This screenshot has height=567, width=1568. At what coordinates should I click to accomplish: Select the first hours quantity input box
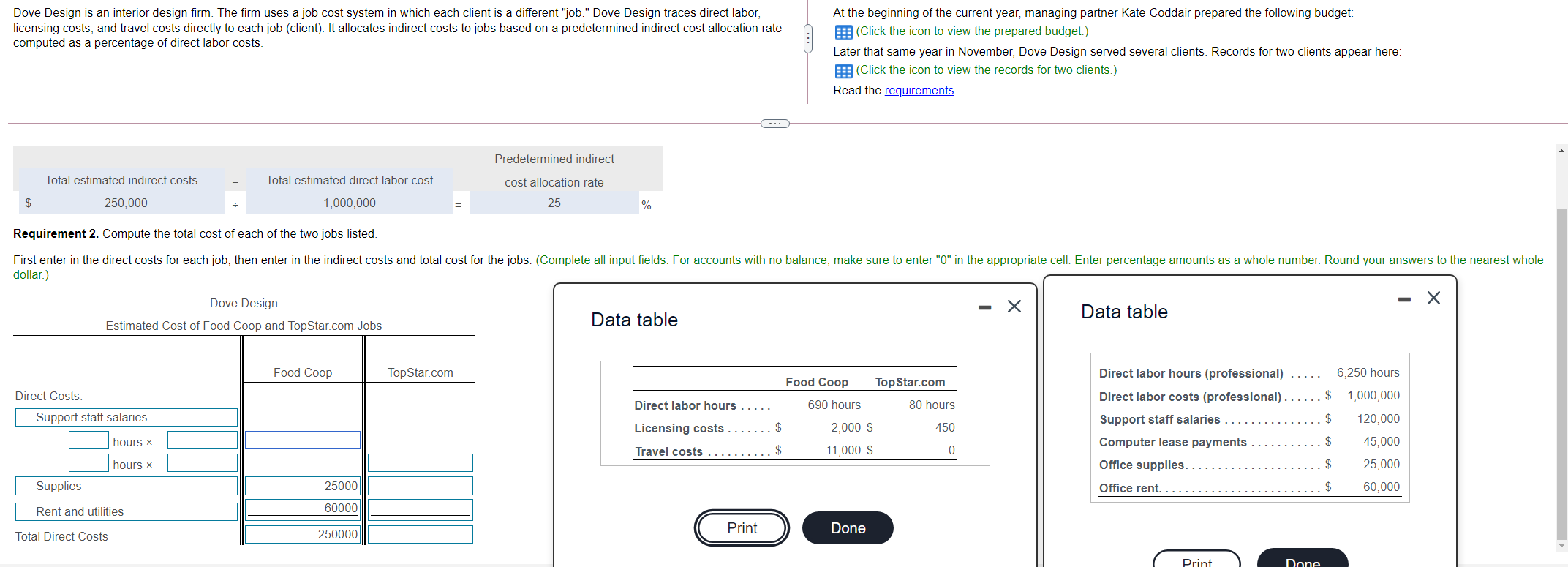click(x=88, y=440)
